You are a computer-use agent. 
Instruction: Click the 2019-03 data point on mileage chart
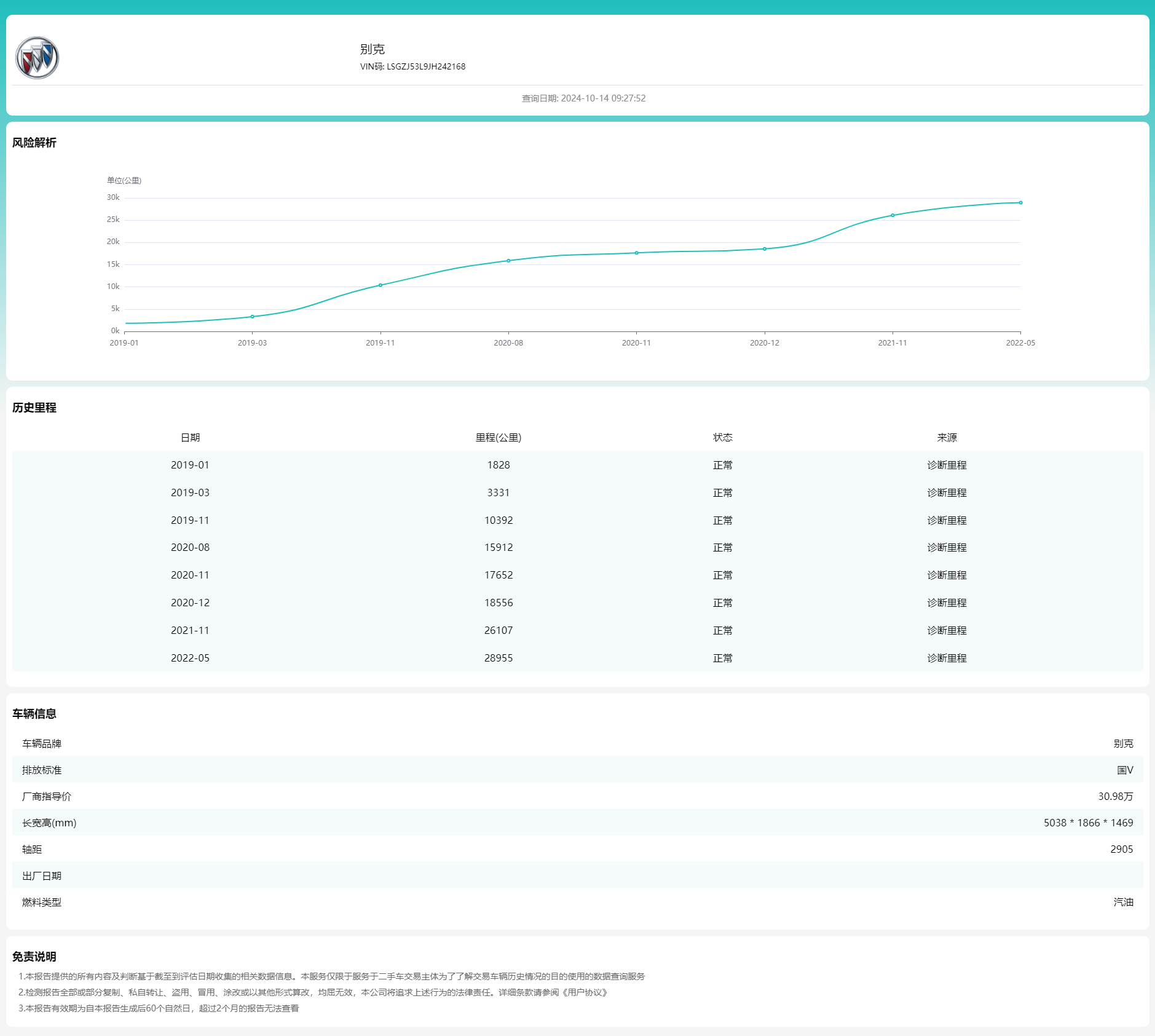point(252,317)
